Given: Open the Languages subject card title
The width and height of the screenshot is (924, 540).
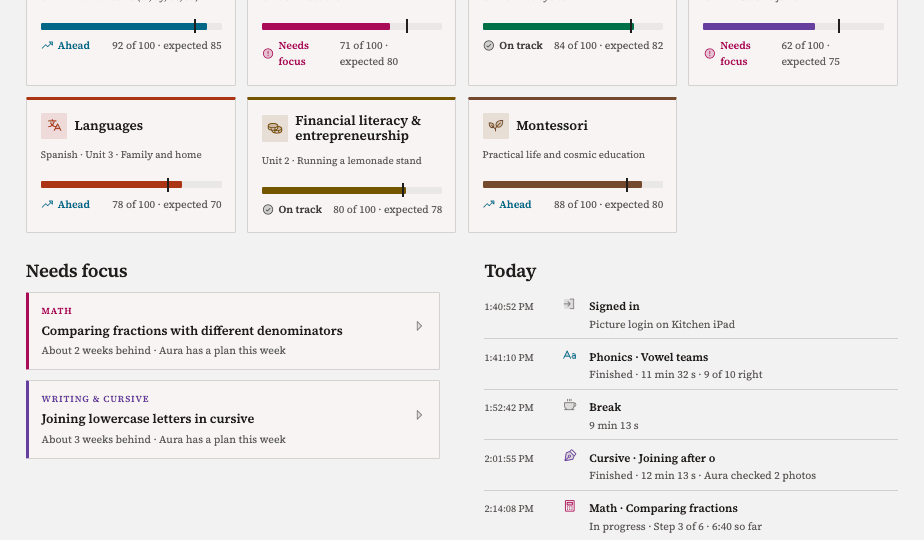Looking at the screenshot, I should [108, 126].
